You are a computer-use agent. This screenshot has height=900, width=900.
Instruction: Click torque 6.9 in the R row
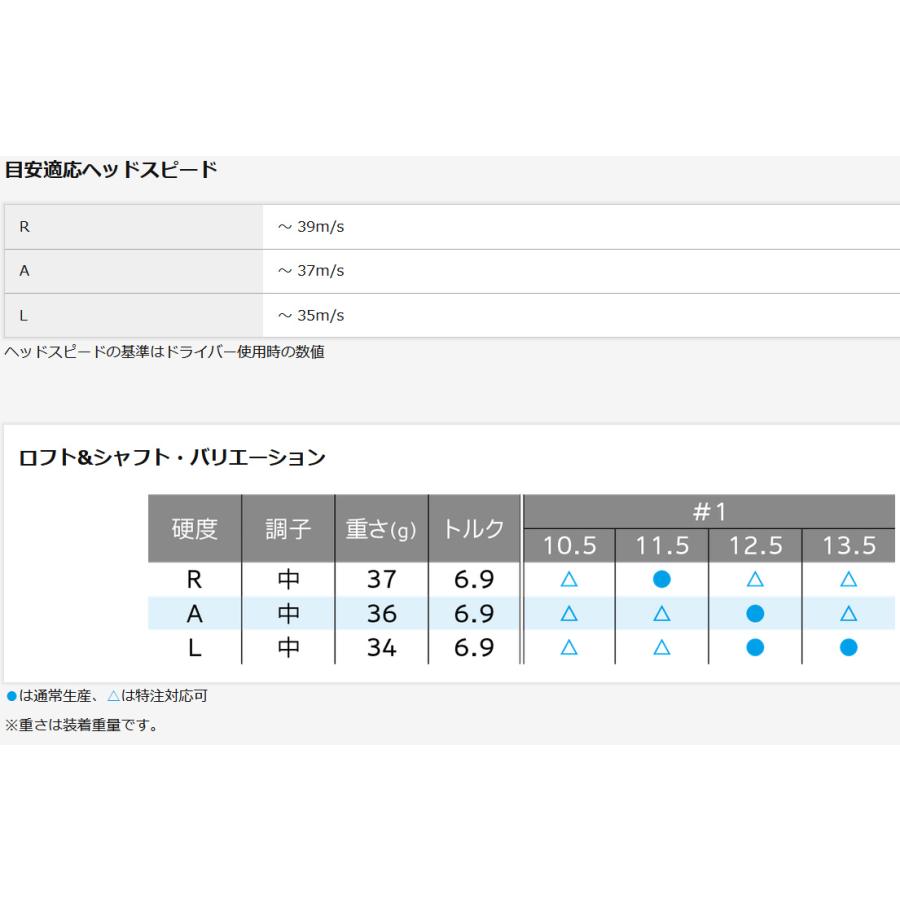[x=474, y=580]
